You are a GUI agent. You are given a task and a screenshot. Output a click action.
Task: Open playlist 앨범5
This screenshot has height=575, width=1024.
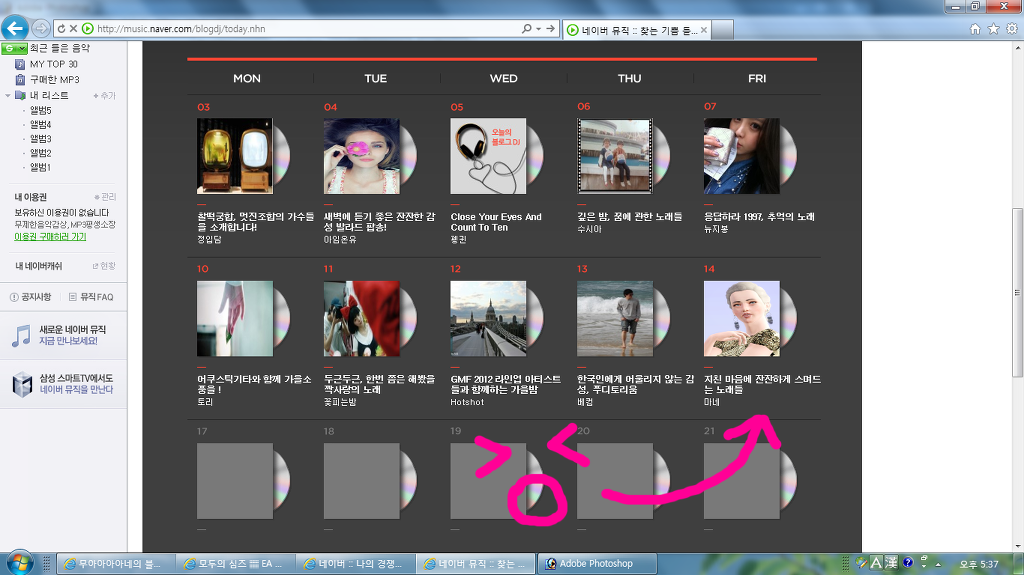pos(40,110)
